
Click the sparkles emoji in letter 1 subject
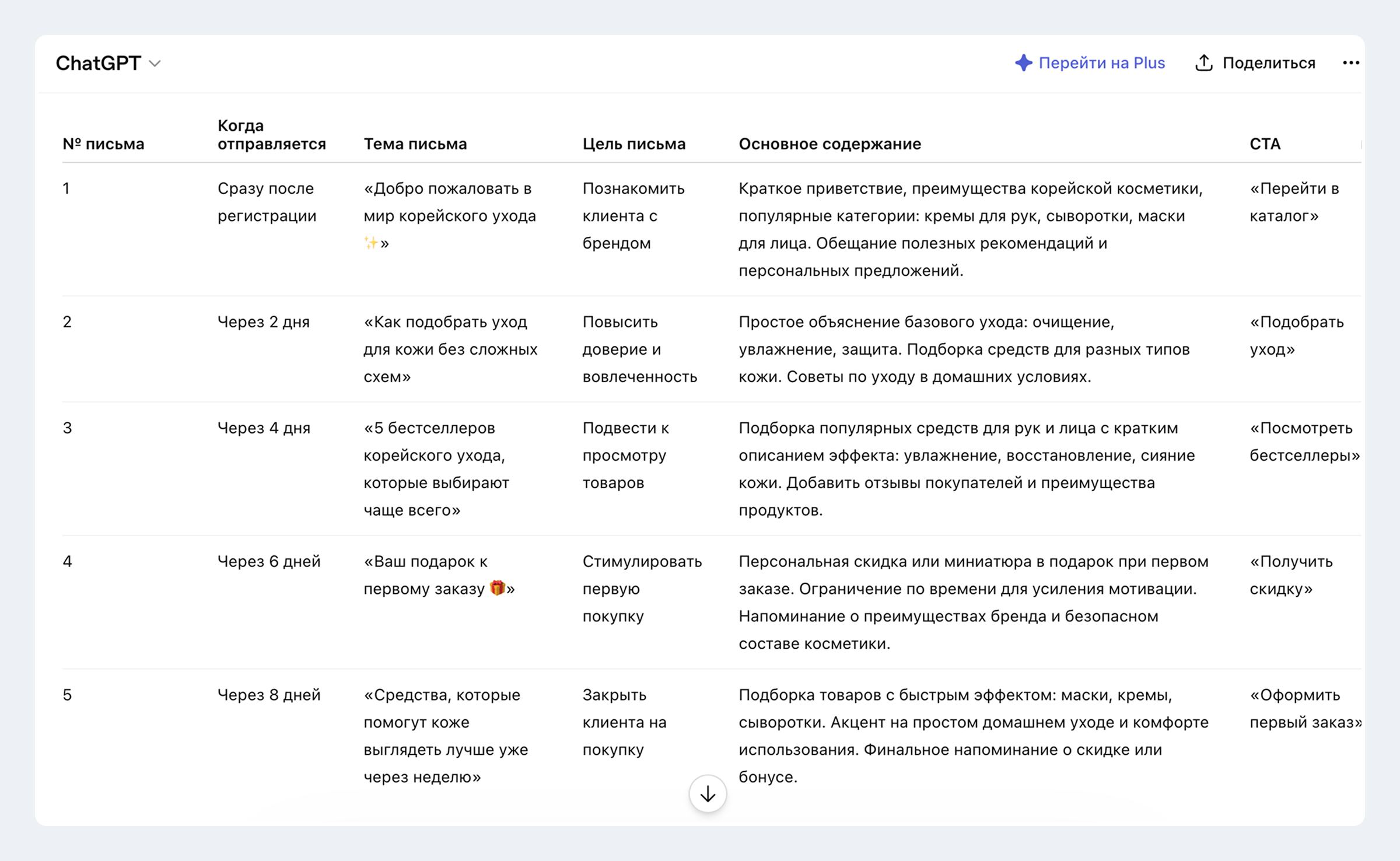[x=371, y=243]
